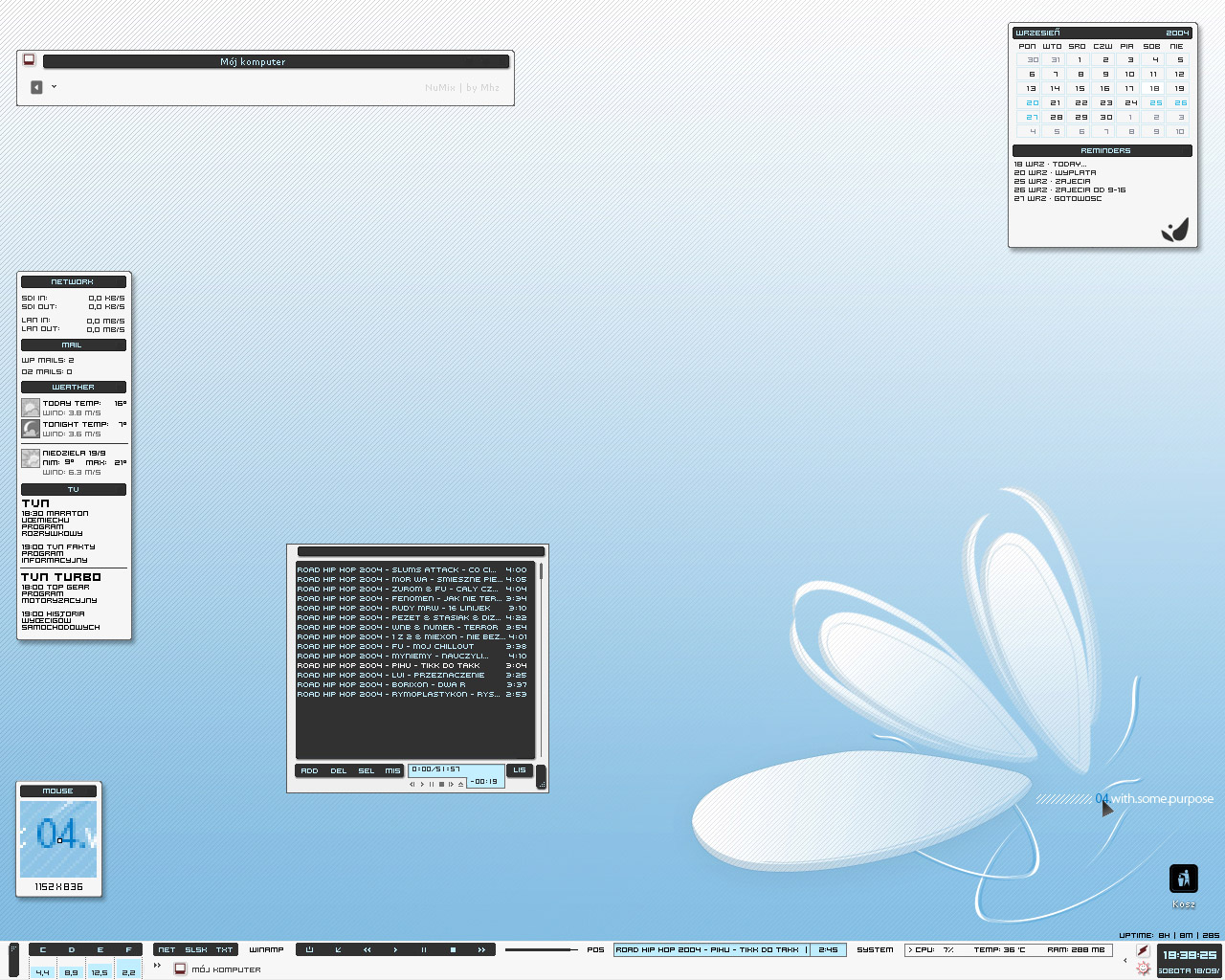1225x980 pixels.
Task: Expand the double chevron beside Mój komputer taskbar entry
Action: click(157, 965)
